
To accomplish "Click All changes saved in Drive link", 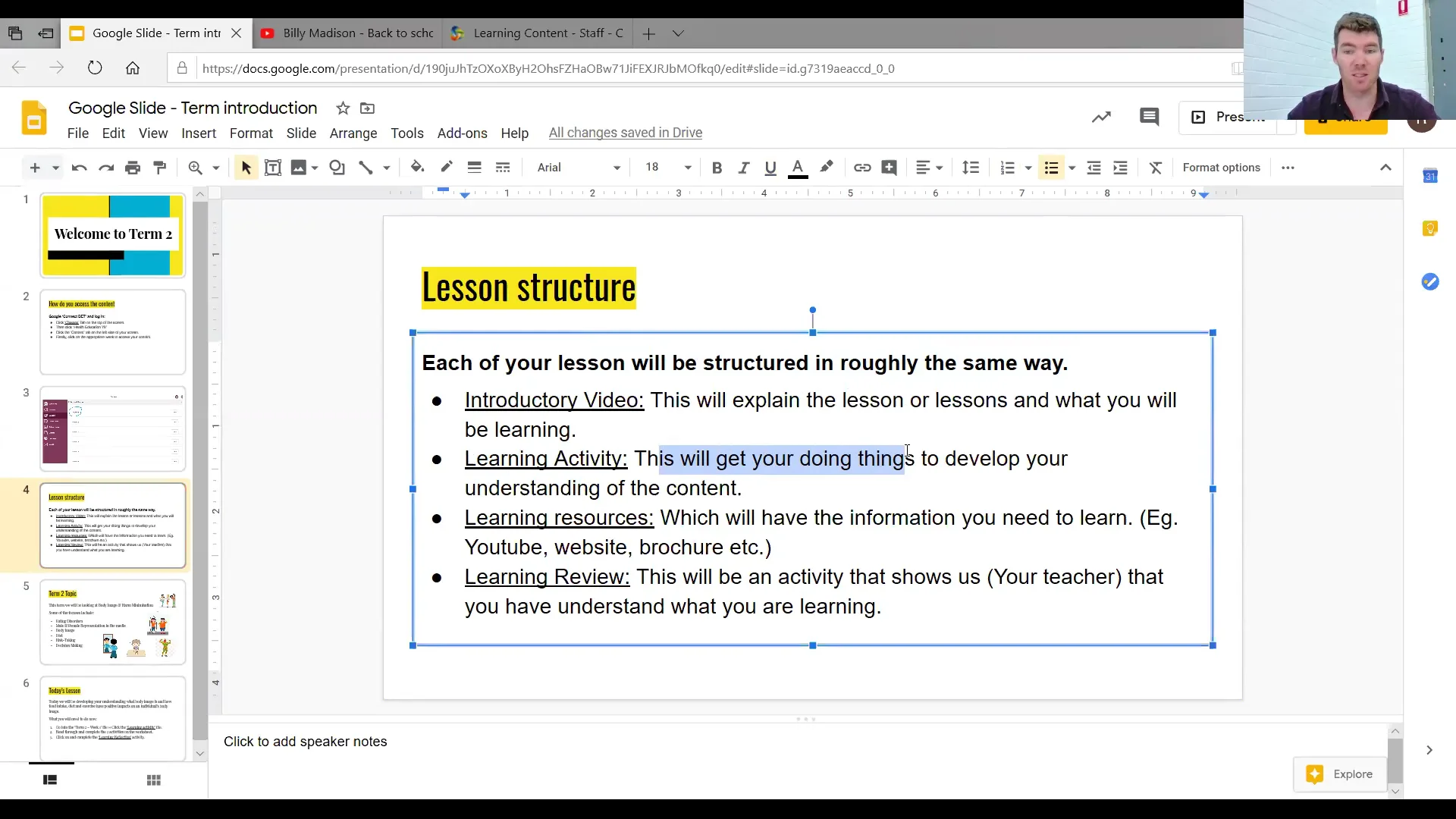I will (626, 133).
